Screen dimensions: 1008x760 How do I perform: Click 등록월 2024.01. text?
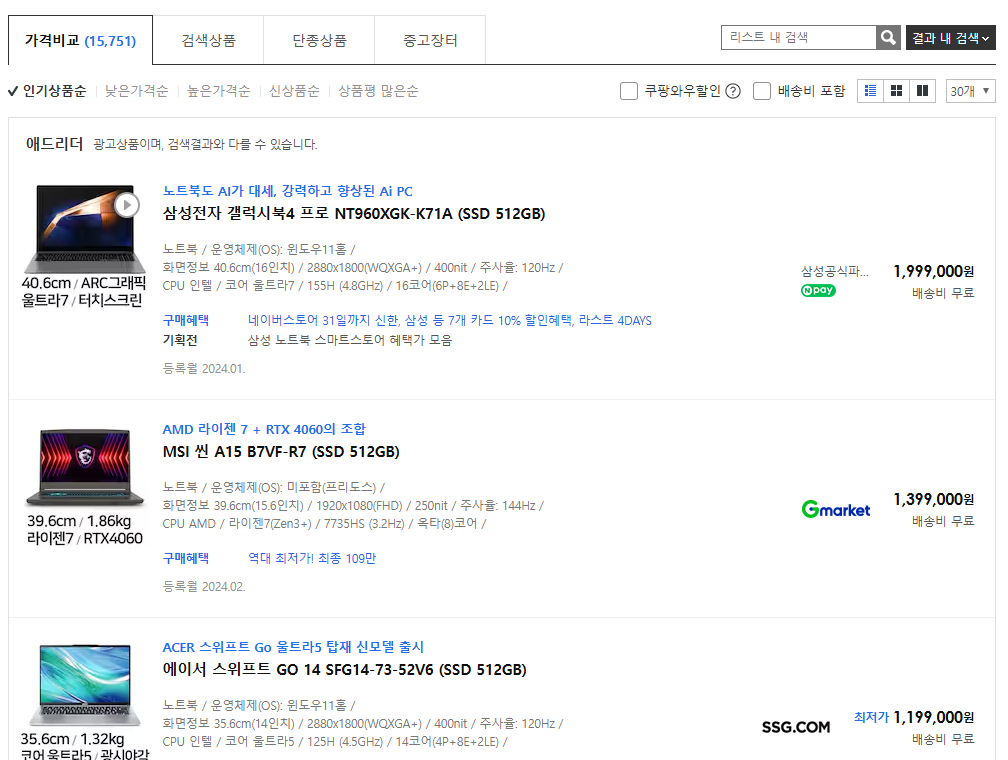[x=204, y=368]
